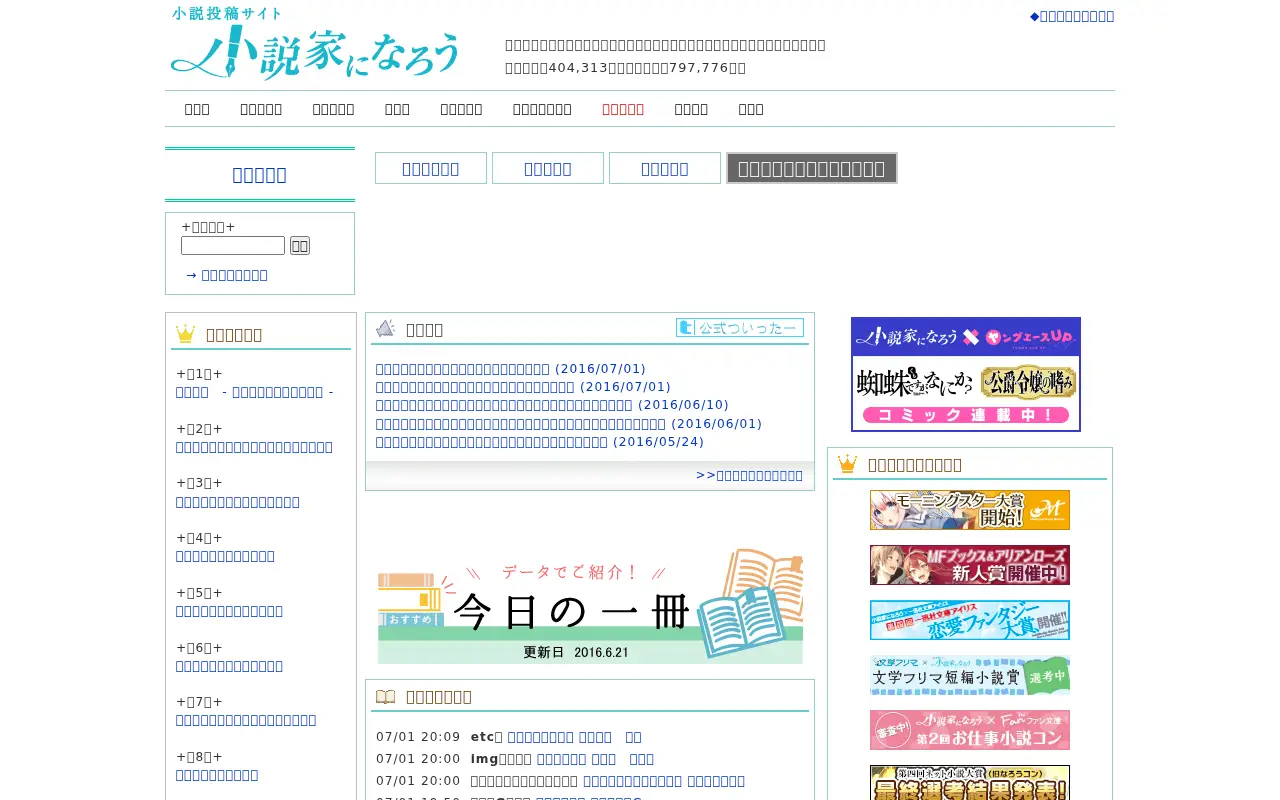The width and height of the screenshot is (1280, 800).
Task: Click the 'img' entry updated 07/01 20:00
Action: (x=595, y=759)
